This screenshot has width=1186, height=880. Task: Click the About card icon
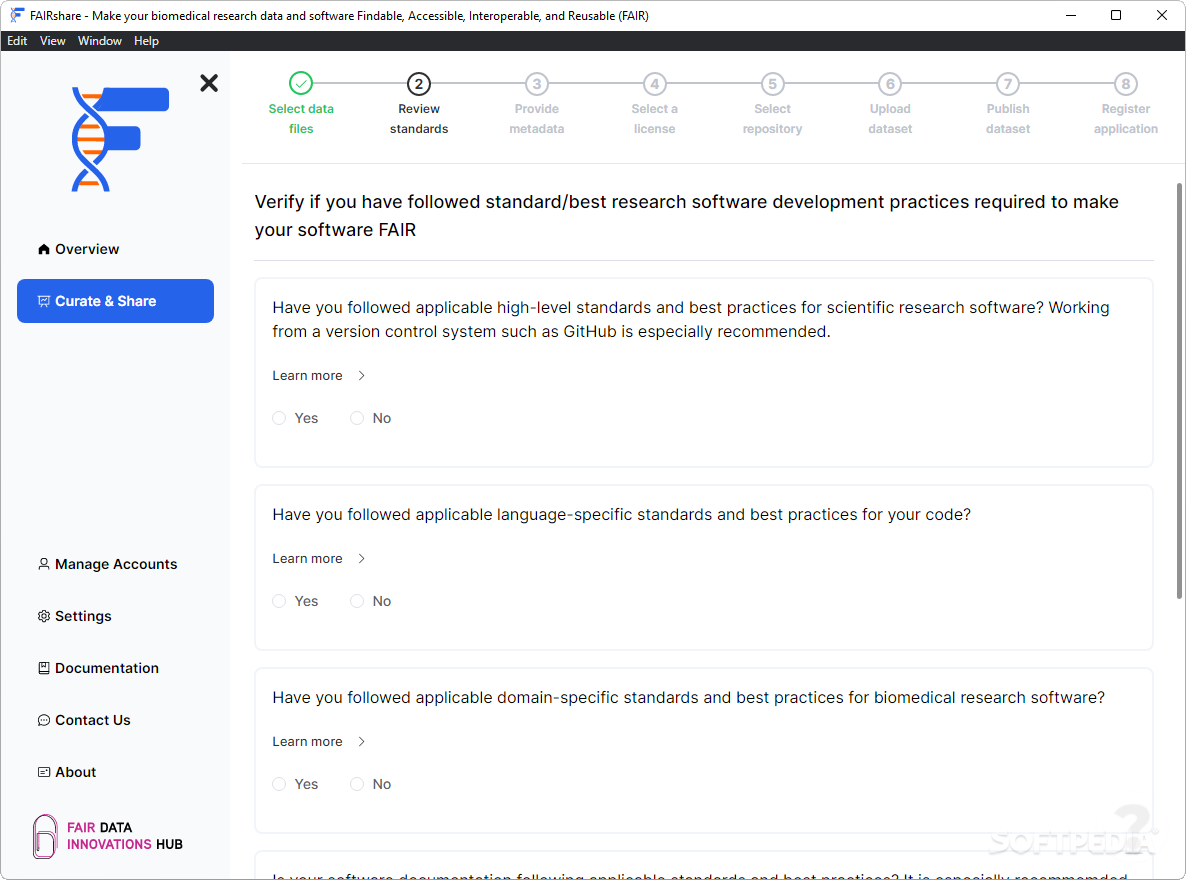click(44, 772)
